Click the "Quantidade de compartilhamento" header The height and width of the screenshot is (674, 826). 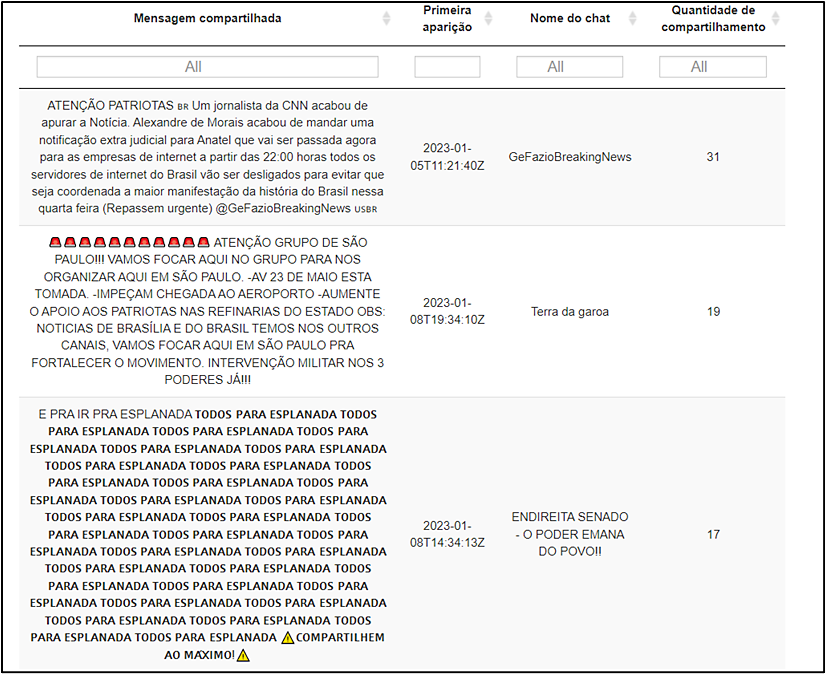712,17
